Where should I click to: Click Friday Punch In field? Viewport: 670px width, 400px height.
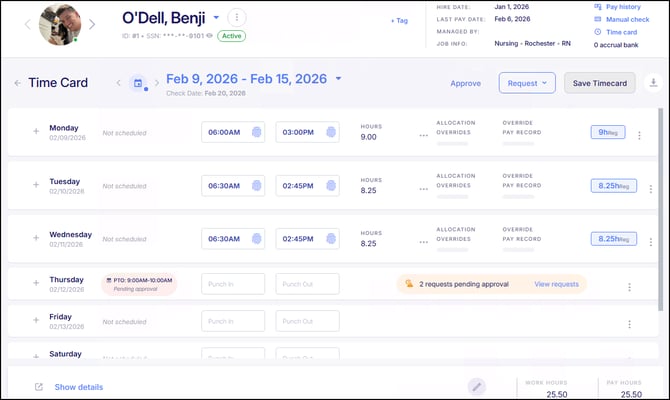click(233, 321)
